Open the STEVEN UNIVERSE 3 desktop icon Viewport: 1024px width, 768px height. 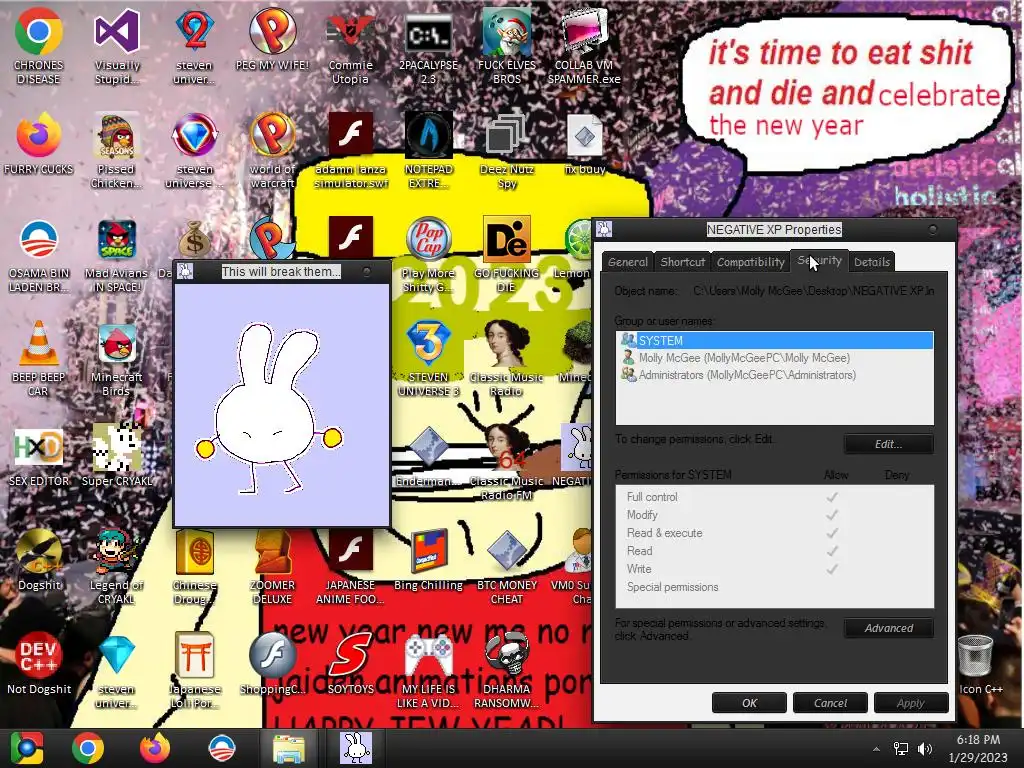click(428, 358)
